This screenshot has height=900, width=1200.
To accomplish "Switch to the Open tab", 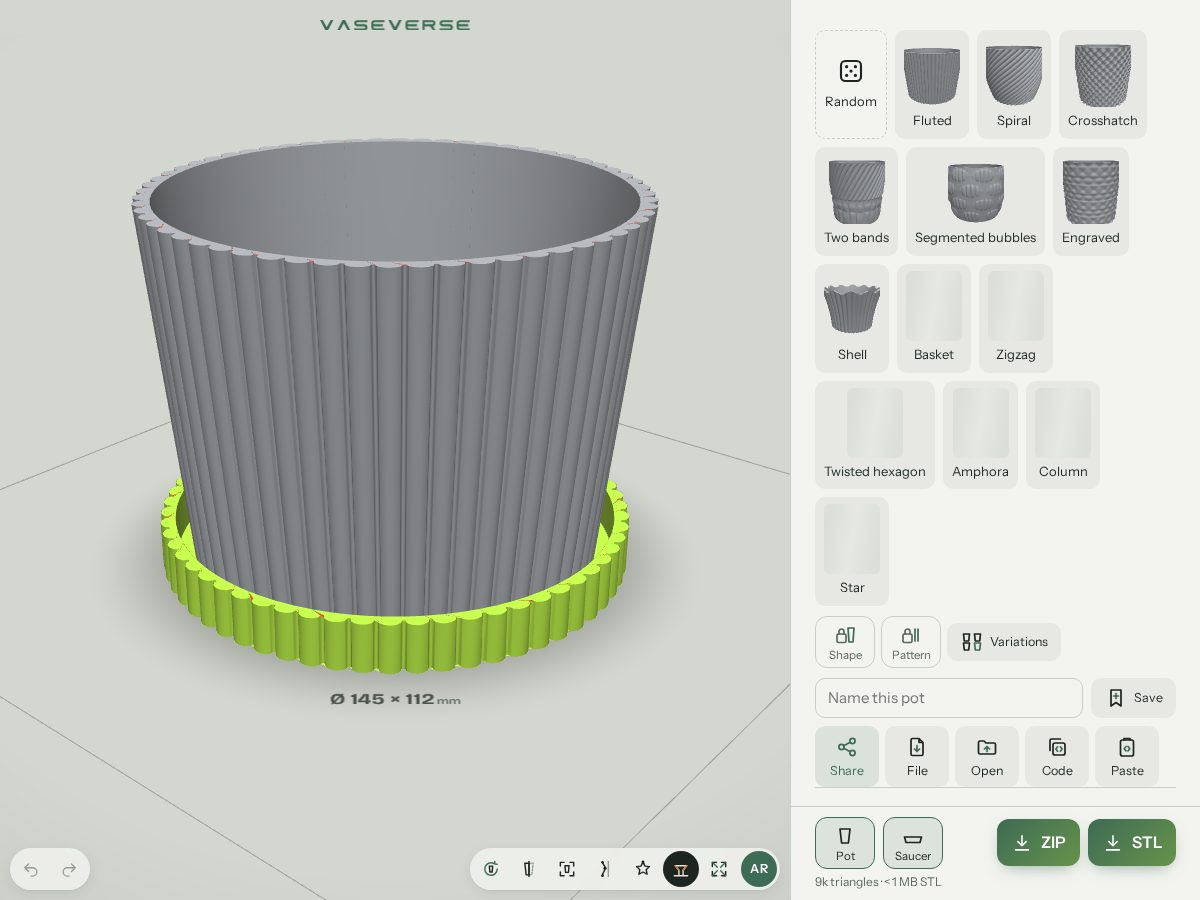I will coord(987,757).
